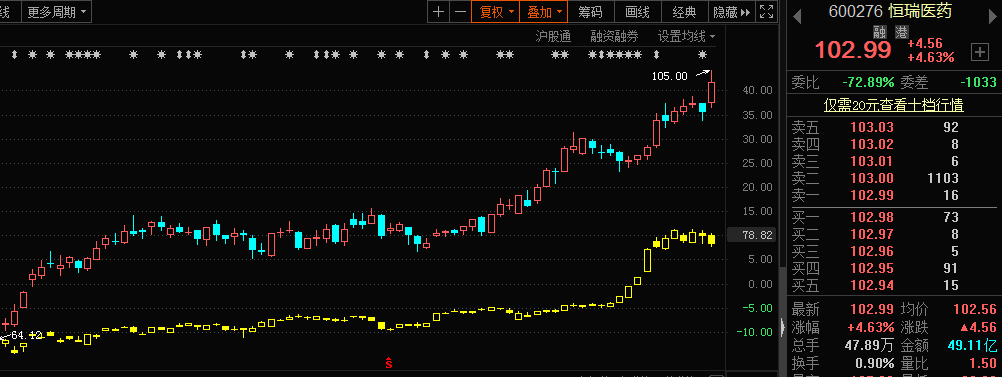Screen dimensions: 1002x377
Task: Select 买四 bid price 102.95
Action: click(x=872, y=269)
